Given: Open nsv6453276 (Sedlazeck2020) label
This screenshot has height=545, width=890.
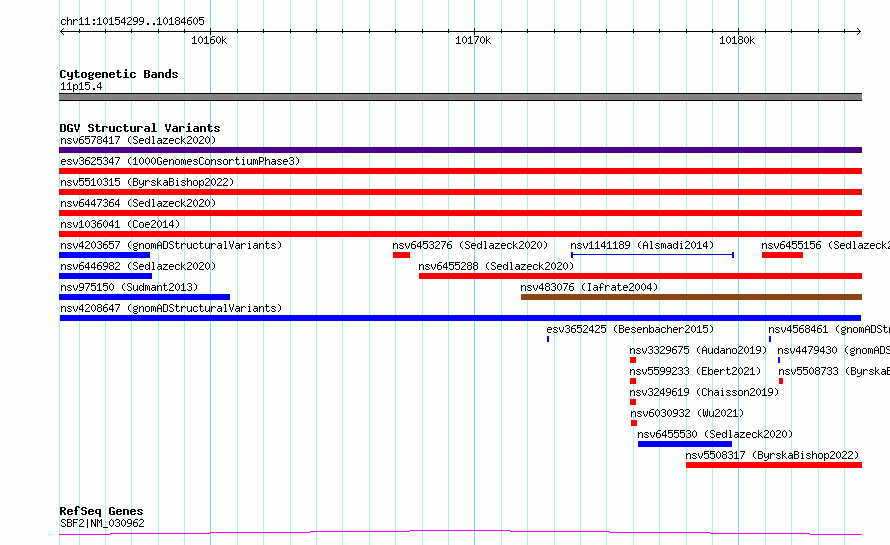Looking at the screenshot, I should 470,245.
